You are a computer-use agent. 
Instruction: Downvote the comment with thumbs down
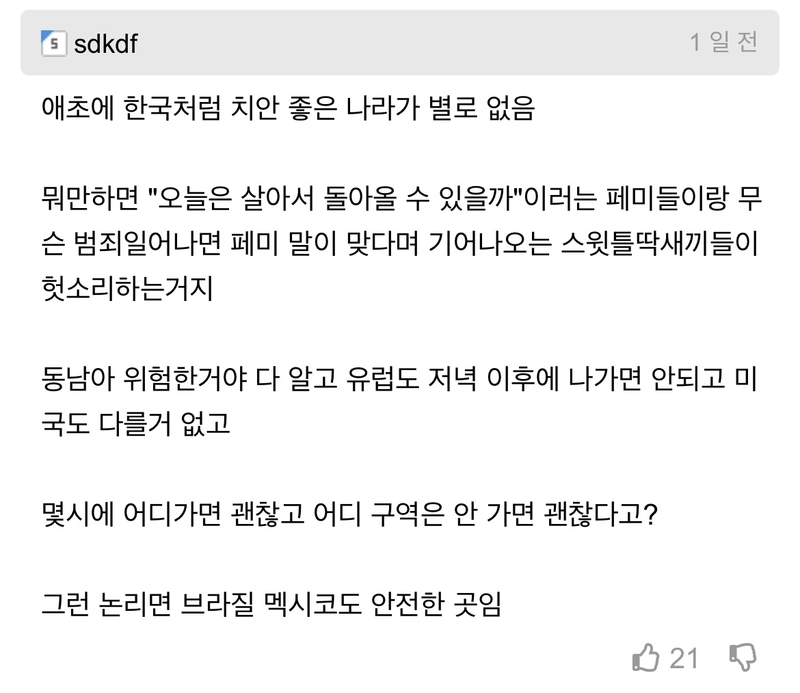(x=744, y=657)
